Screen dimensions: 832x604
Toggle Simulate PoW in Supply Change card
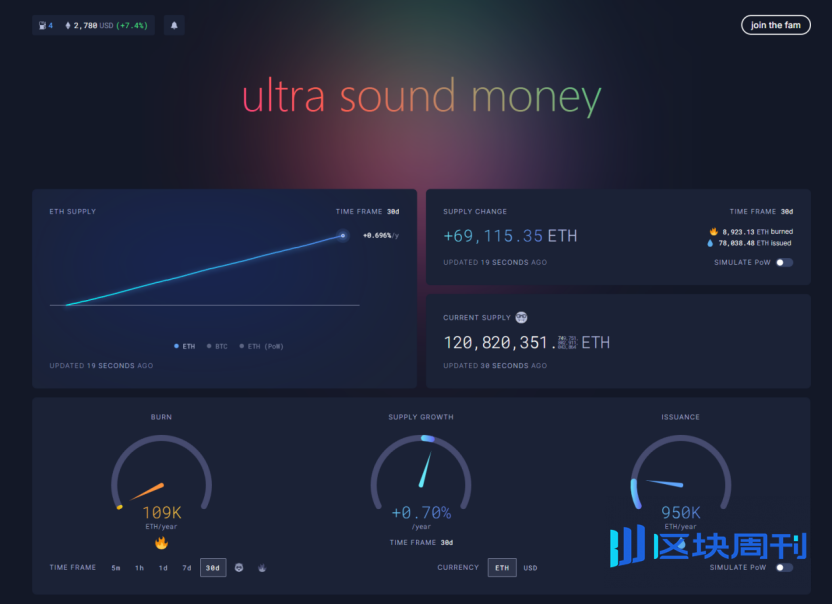point(784,262)
